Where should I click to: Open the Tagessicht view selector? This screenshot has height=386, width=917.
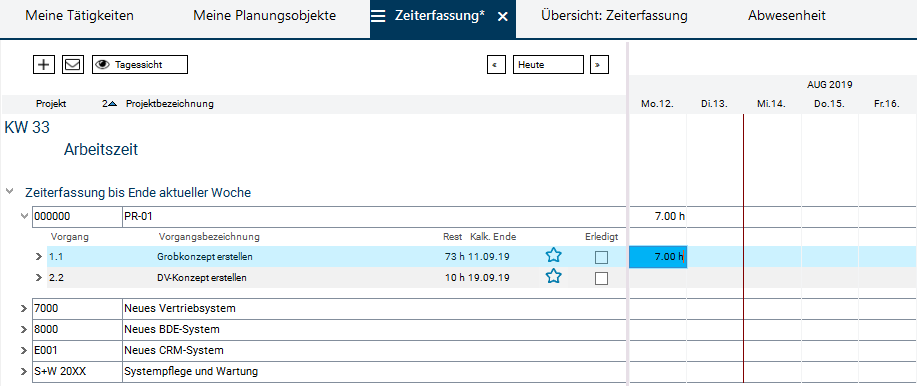click(x=140, y=64)
